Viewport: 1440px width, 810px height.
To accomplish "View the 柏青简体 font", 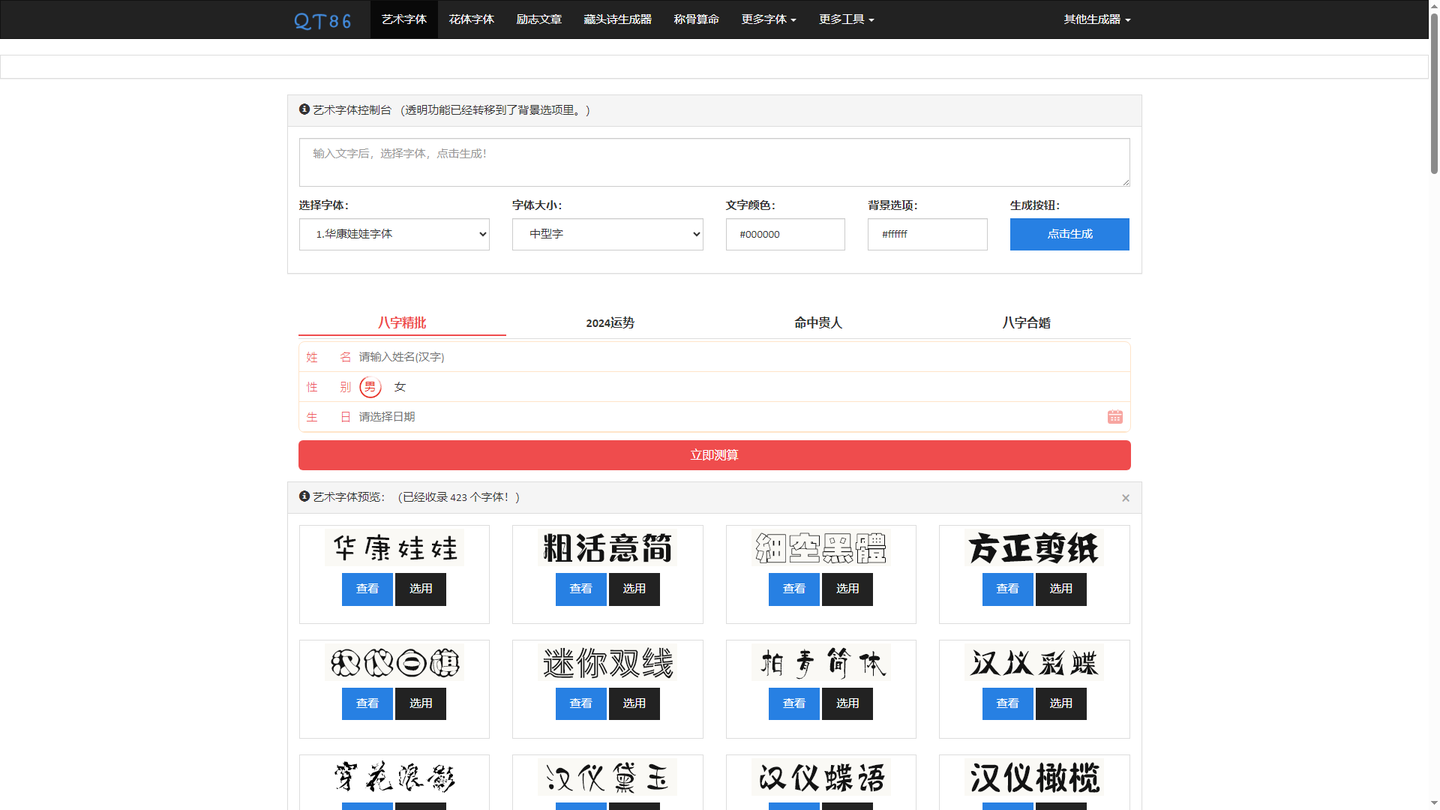I will pos(794,704).
